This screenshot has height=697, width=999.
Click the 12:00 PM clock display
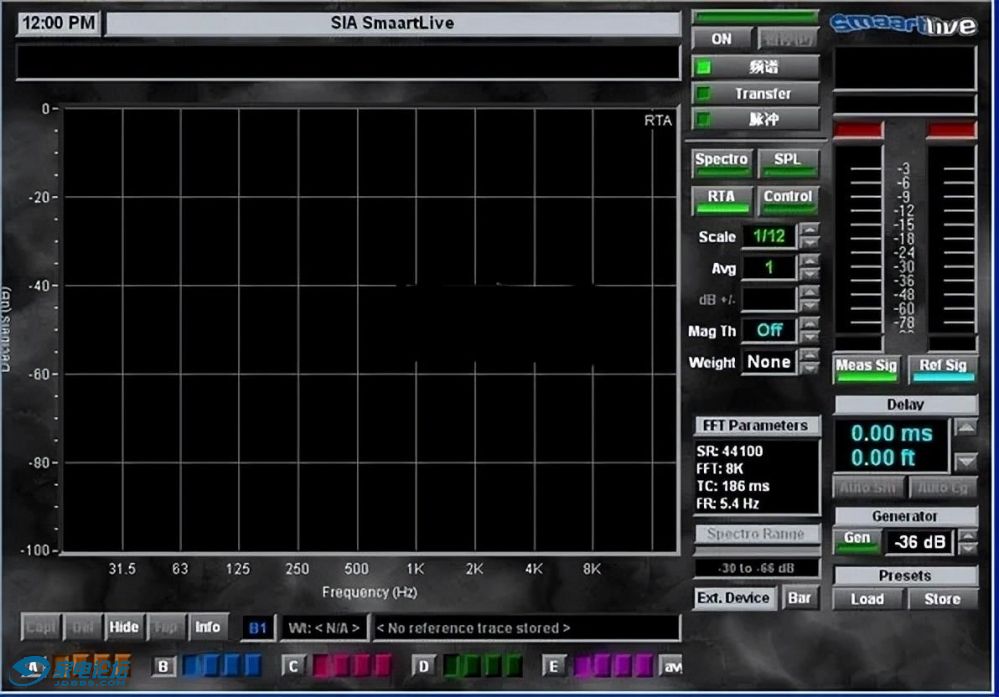59,23
